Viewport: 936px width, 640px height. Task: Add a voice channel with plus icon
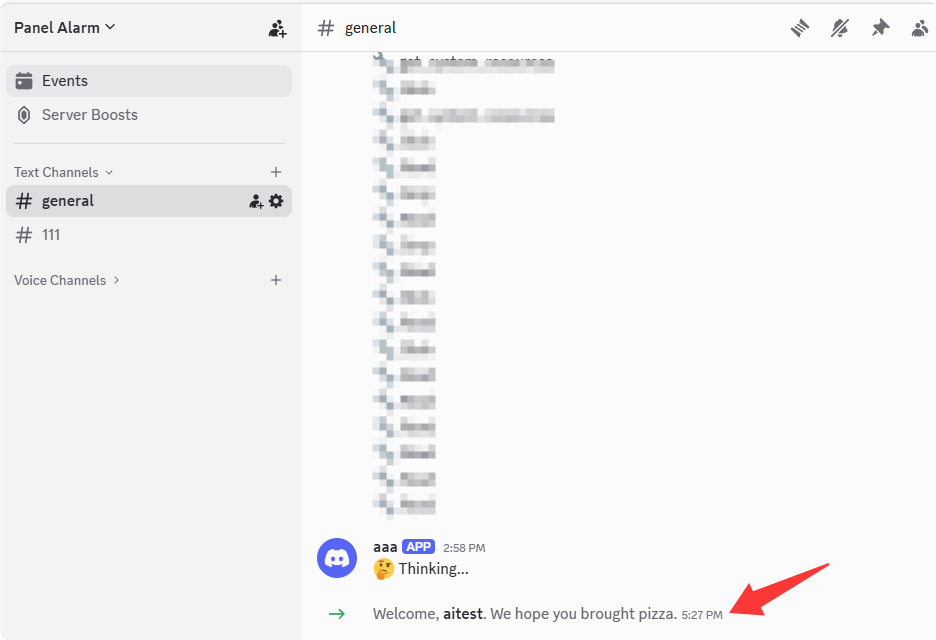pos(276,280)
